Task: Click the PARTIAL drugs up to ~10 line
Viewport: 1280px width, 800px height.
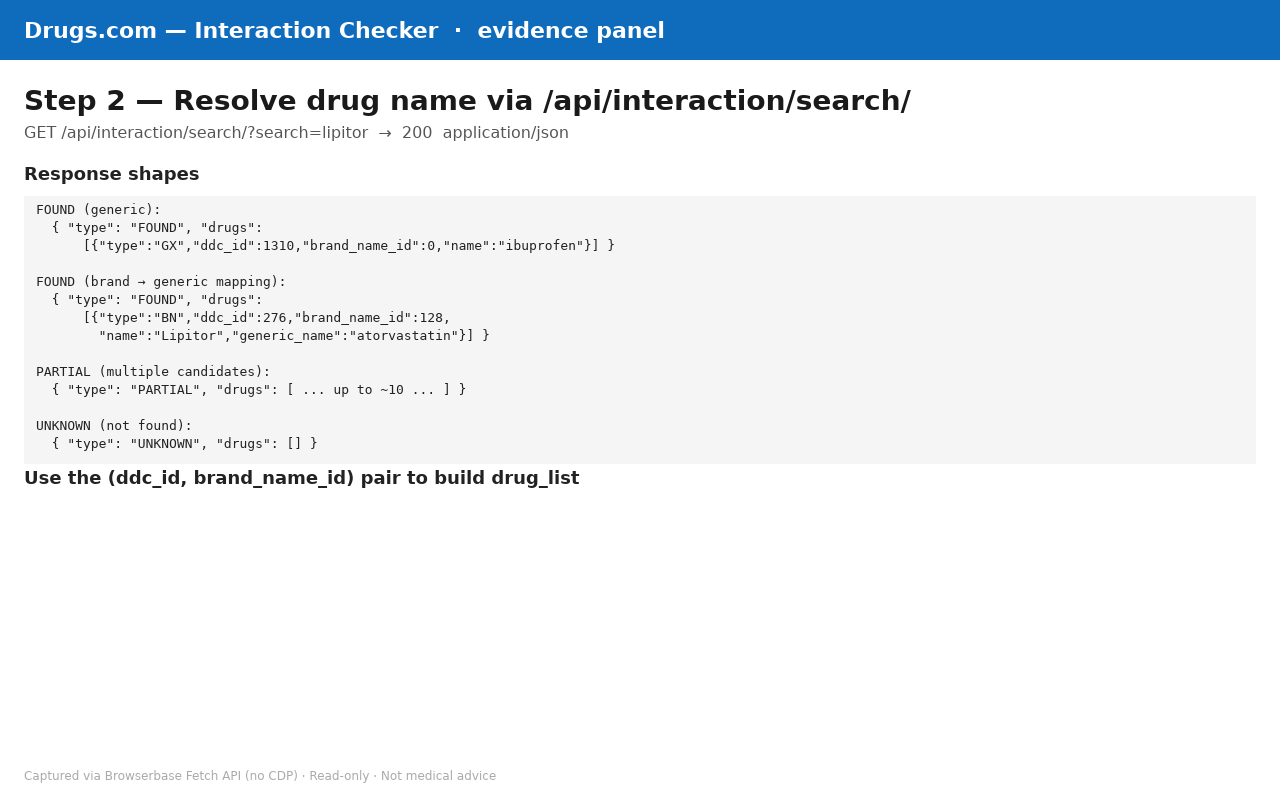Action: click(x=259, y=390)
